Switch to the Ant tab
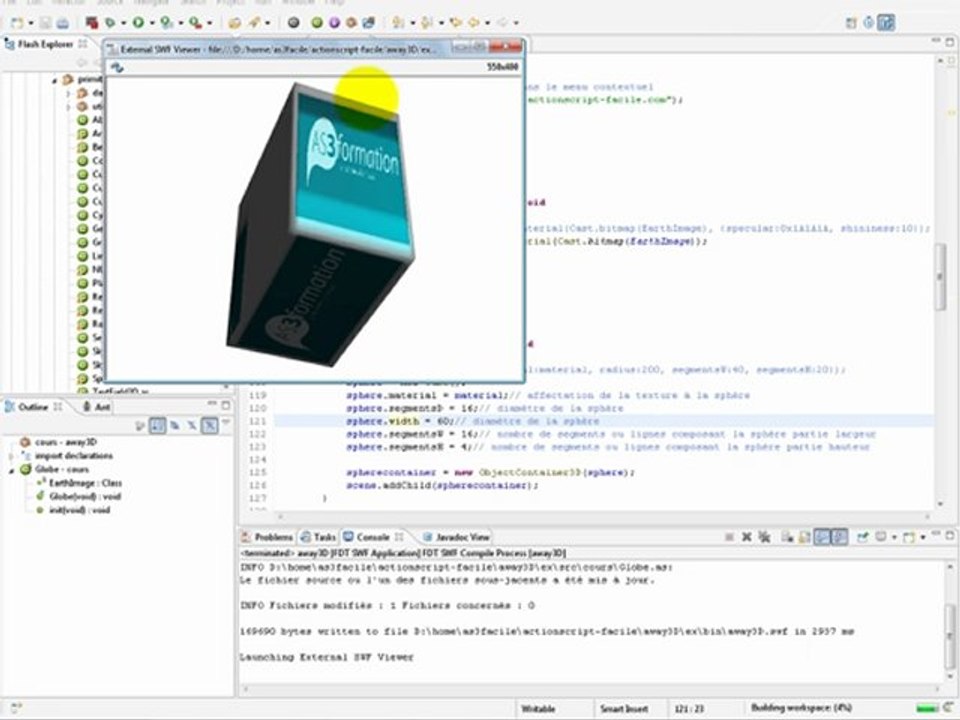Image resolution: width=960 pixels, height=720 pixels. [x=97, y=407]
